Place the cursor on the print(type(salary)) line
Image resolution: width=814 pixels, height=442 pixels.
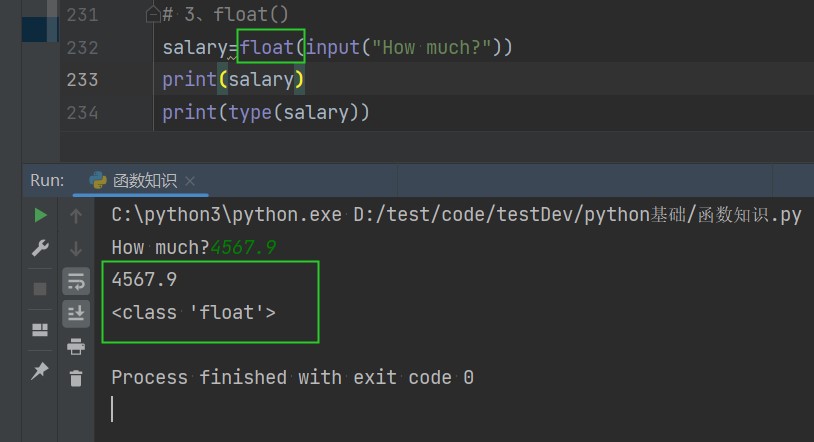pyautogui.click(x=266, y=113)
